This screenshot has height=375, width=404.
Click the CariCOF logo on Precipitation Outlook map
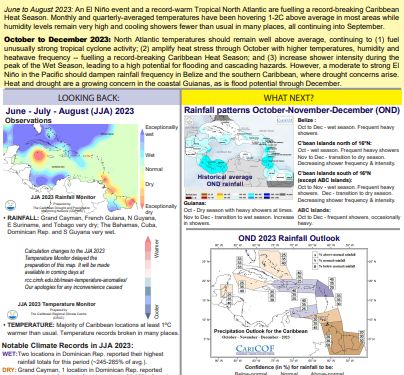pyautogui.click(x=255, y=350)
